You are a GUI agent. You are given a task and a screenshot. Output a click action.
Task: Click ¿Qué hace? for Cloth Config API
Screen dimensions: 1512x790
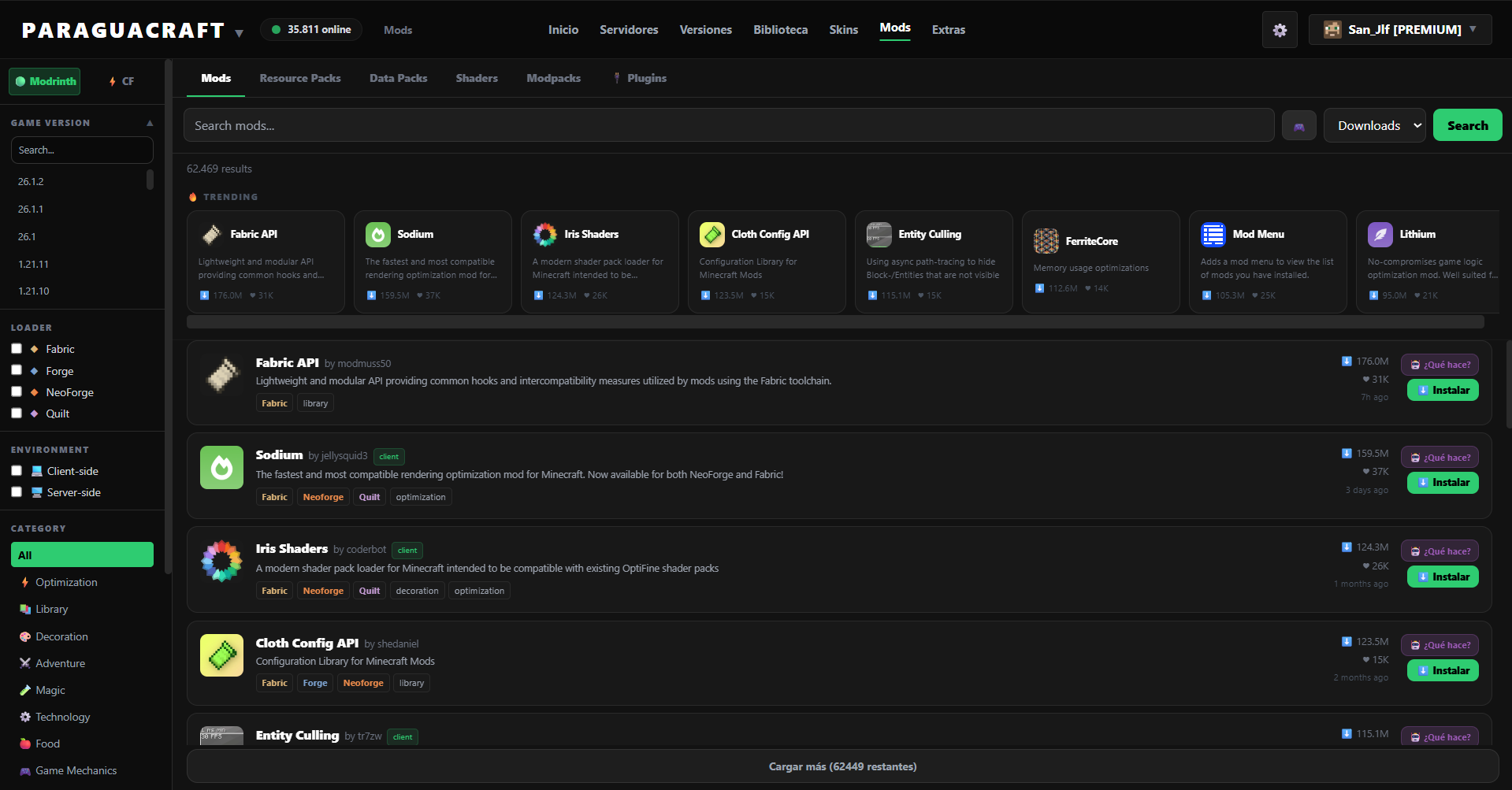pos(1440,645)
